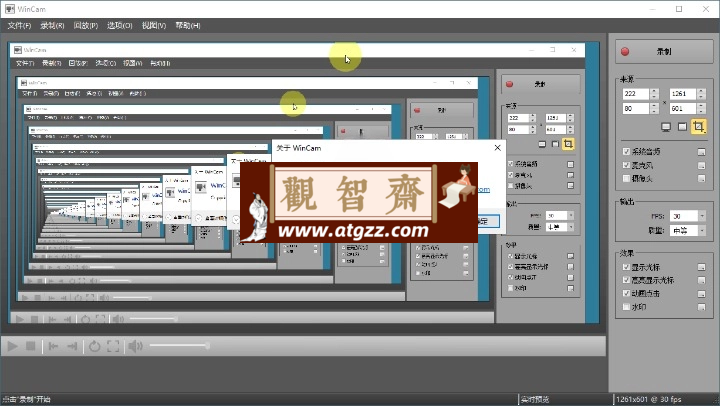Open the 选项(O) menu
Viewport: 720px width, 406px height.
click(120, 25)
